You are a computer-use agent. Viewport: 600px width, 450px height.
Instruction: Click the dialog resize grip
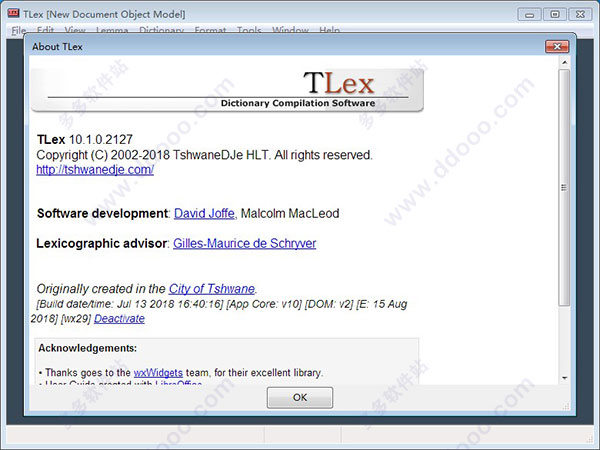[566, 406]
